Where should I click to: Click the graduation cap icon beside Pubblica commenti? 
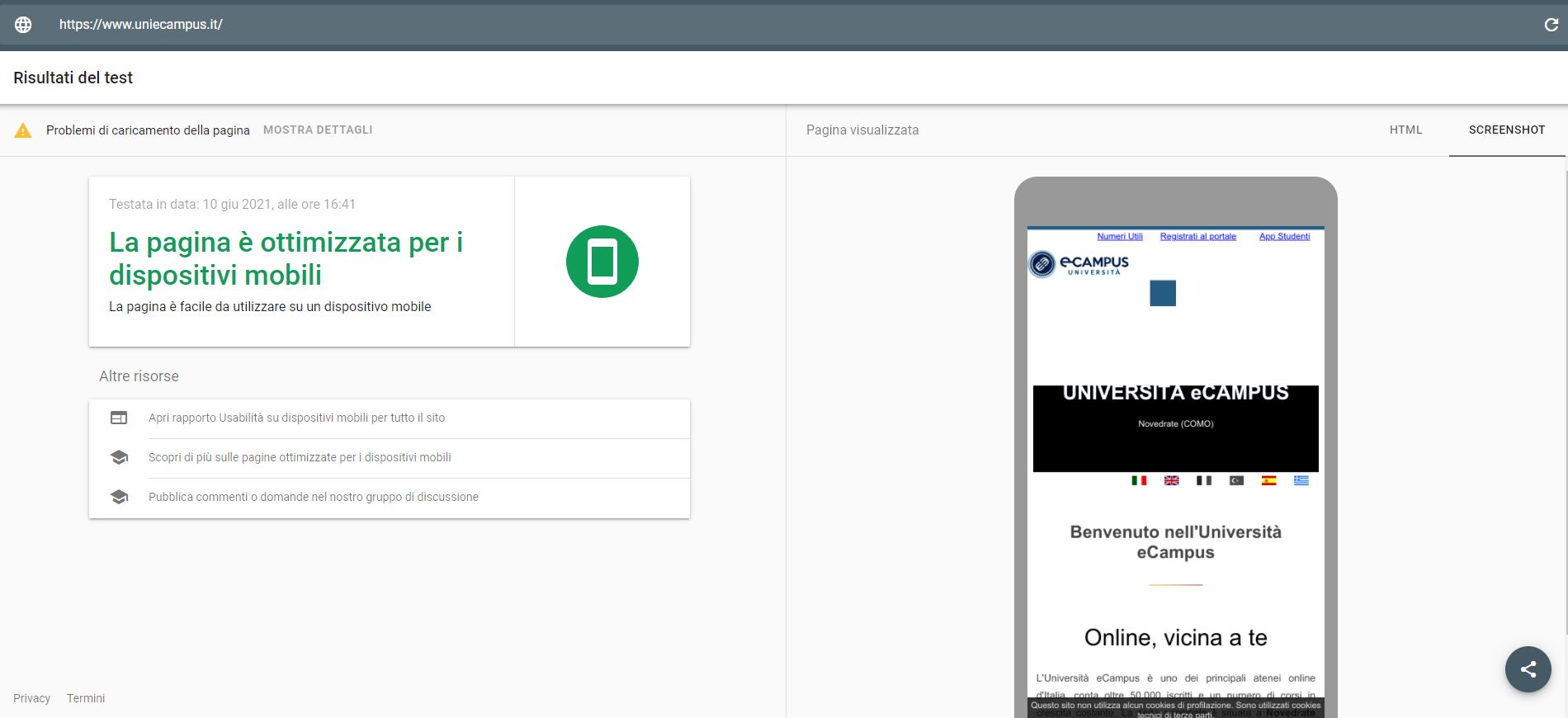tap(119, 497)
